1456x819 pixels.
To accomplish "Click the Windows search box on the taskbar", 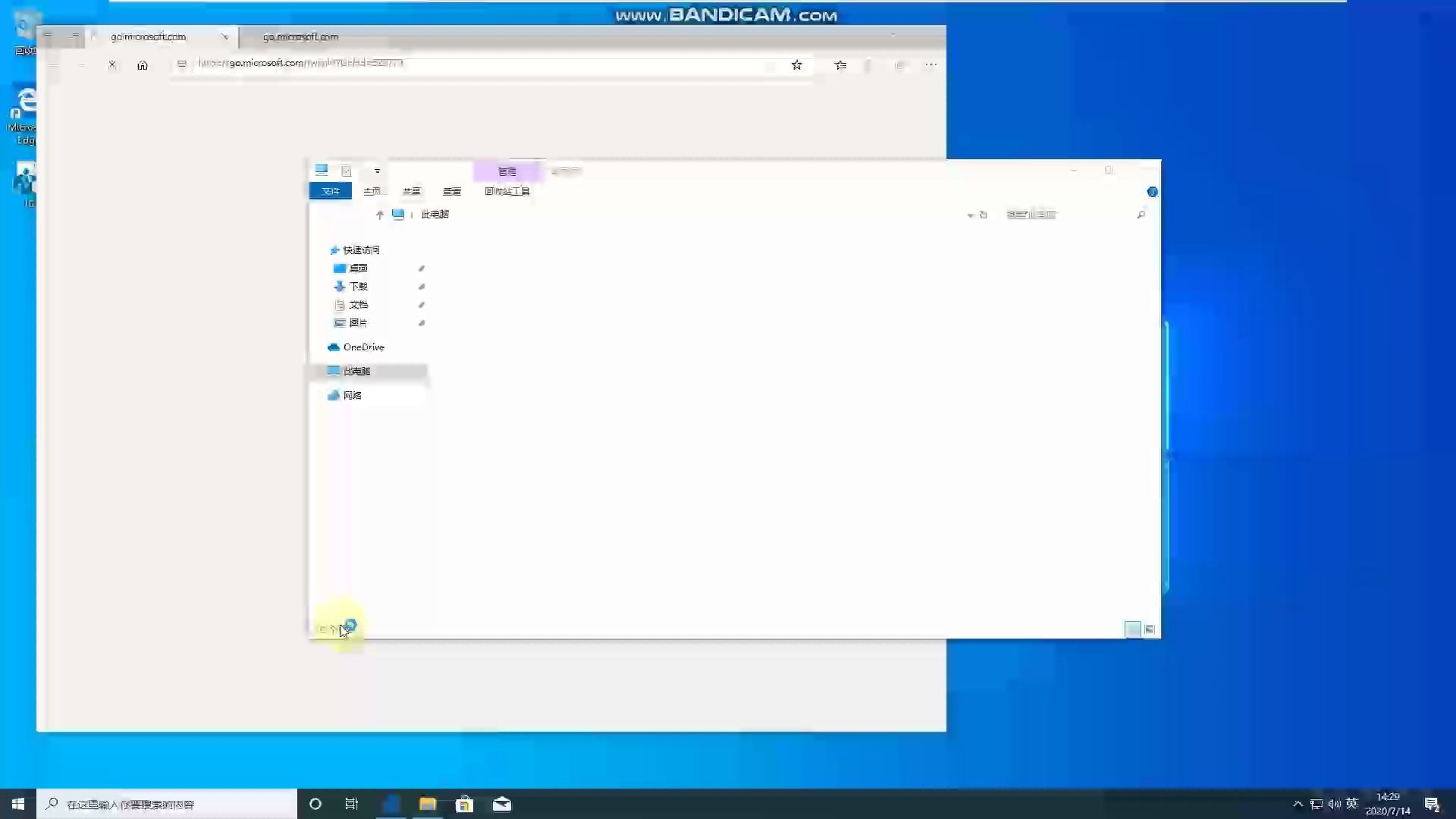I will tap(167, 804).
